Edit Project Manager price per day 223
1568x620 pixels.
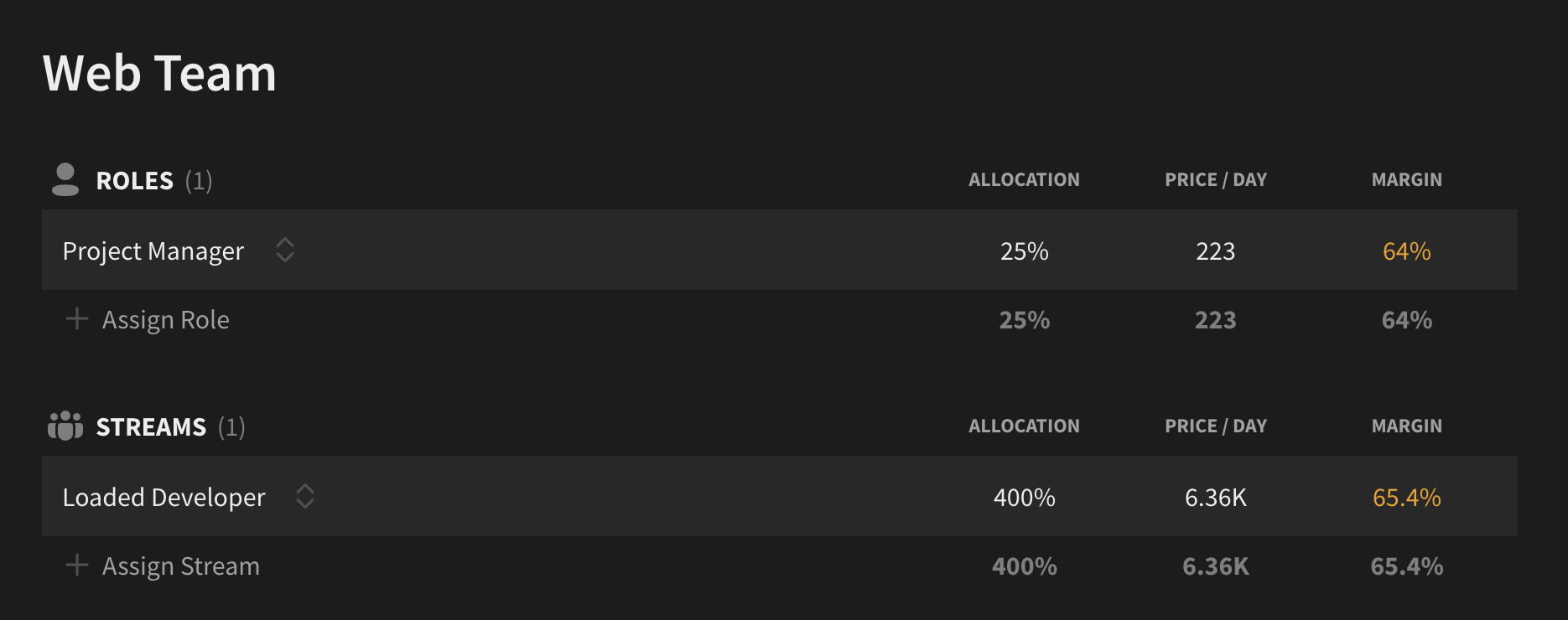coord(1216,251)
